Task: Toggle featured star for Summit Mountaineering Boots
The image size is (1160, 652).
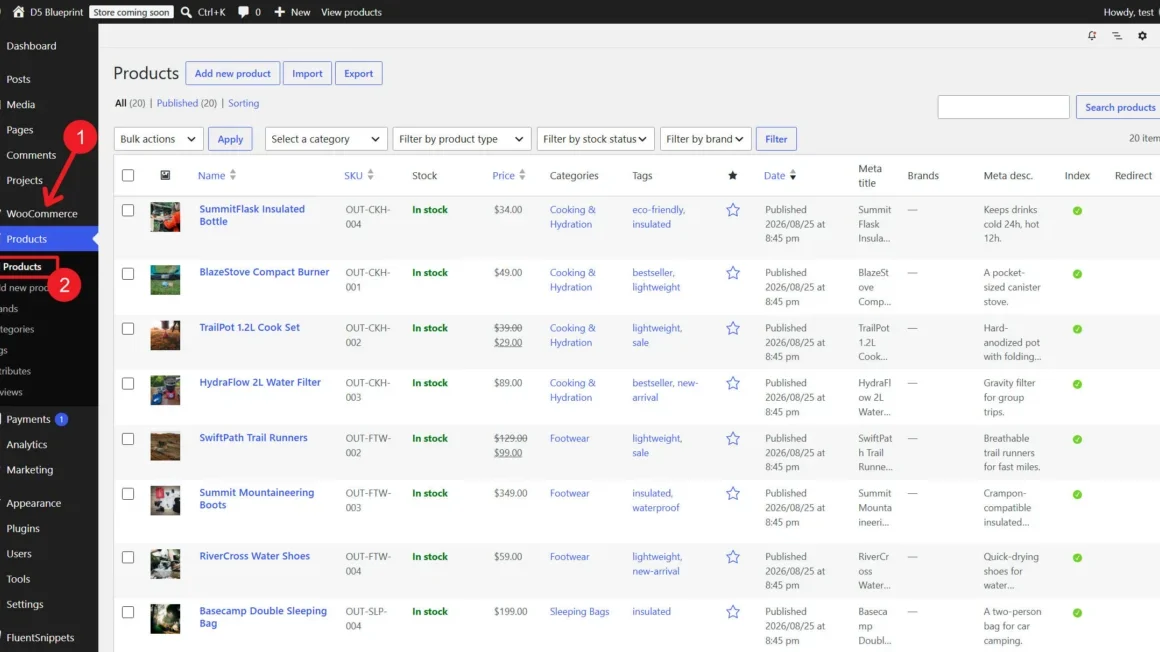Action: (x=732, y=494)
